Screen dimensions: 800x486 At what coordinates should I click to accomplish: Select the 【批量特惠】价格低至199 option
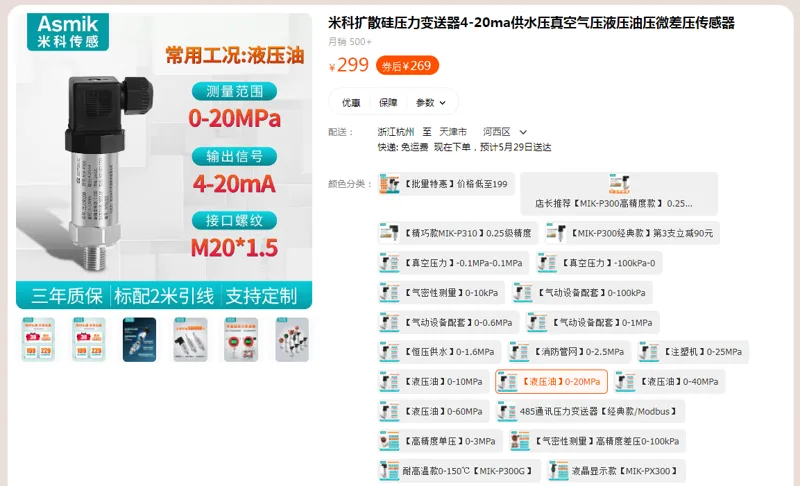click(446, 184)
